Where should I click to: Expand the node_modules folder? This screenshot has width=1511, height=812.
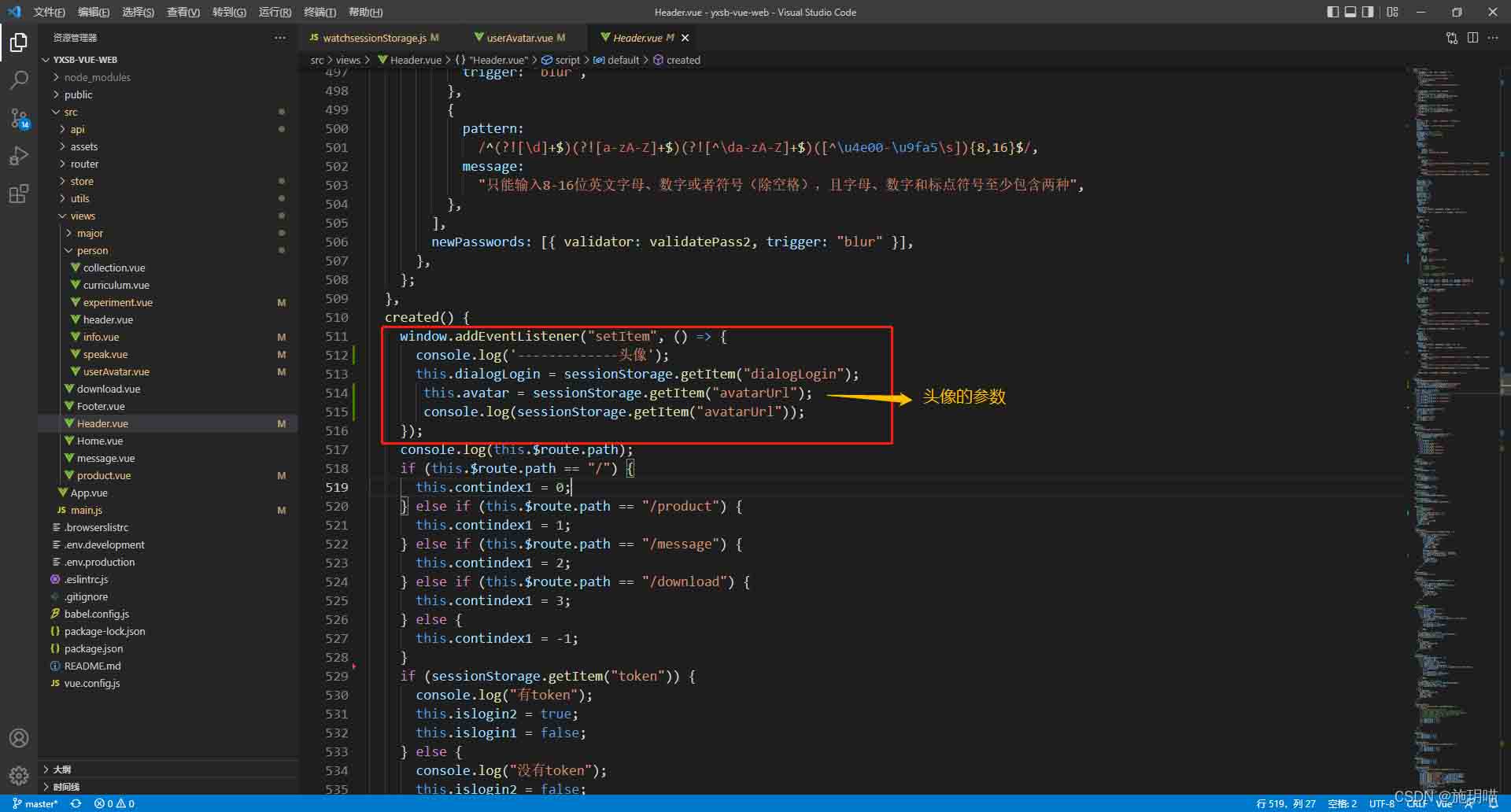tap(97, 77)
